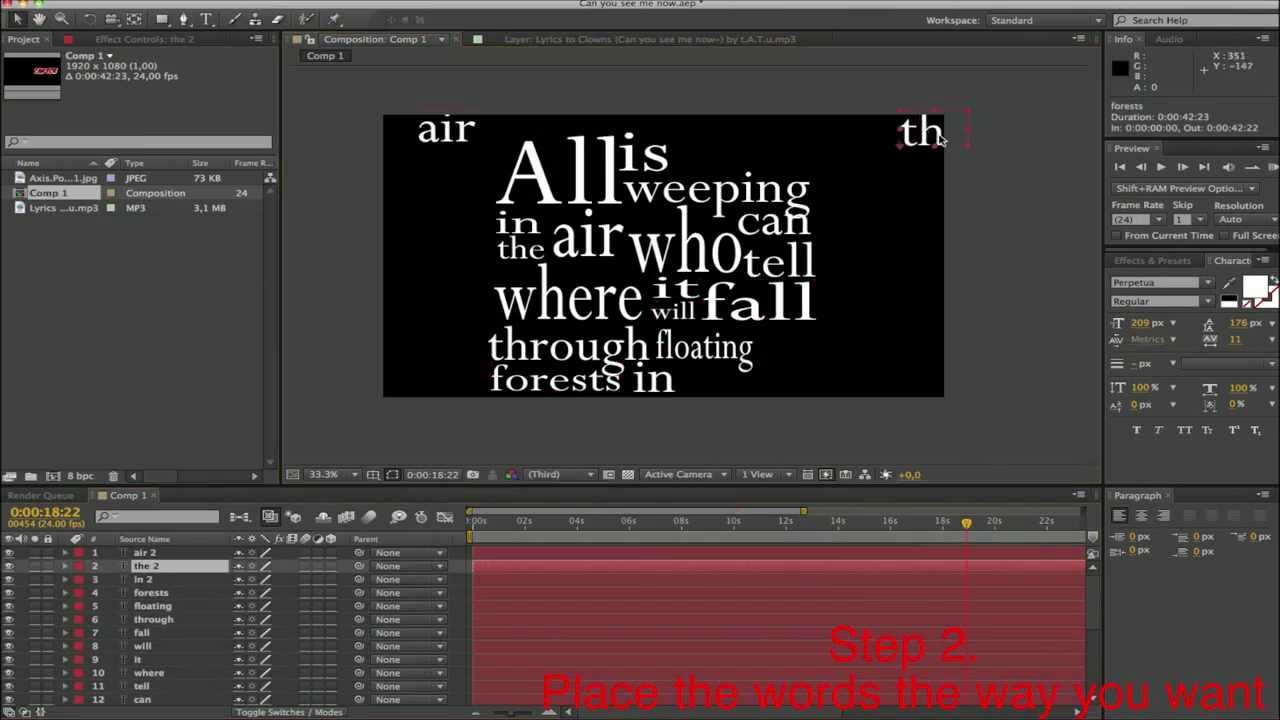Apply Faux Bold in Character panel

point(1137,430)
